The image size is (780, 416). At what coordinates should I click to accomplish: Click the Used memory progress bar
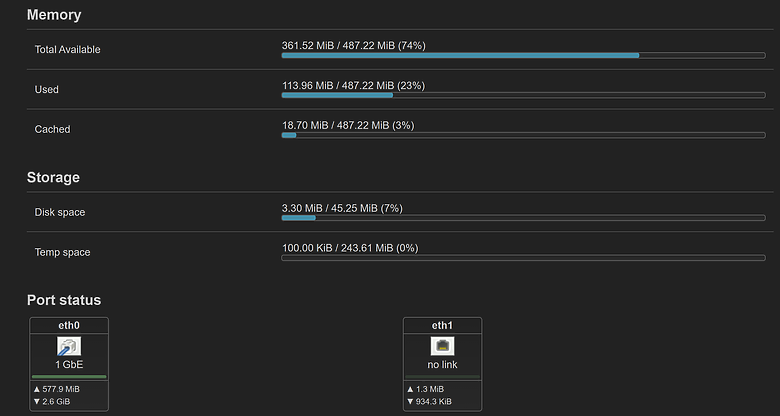[523, 95]
